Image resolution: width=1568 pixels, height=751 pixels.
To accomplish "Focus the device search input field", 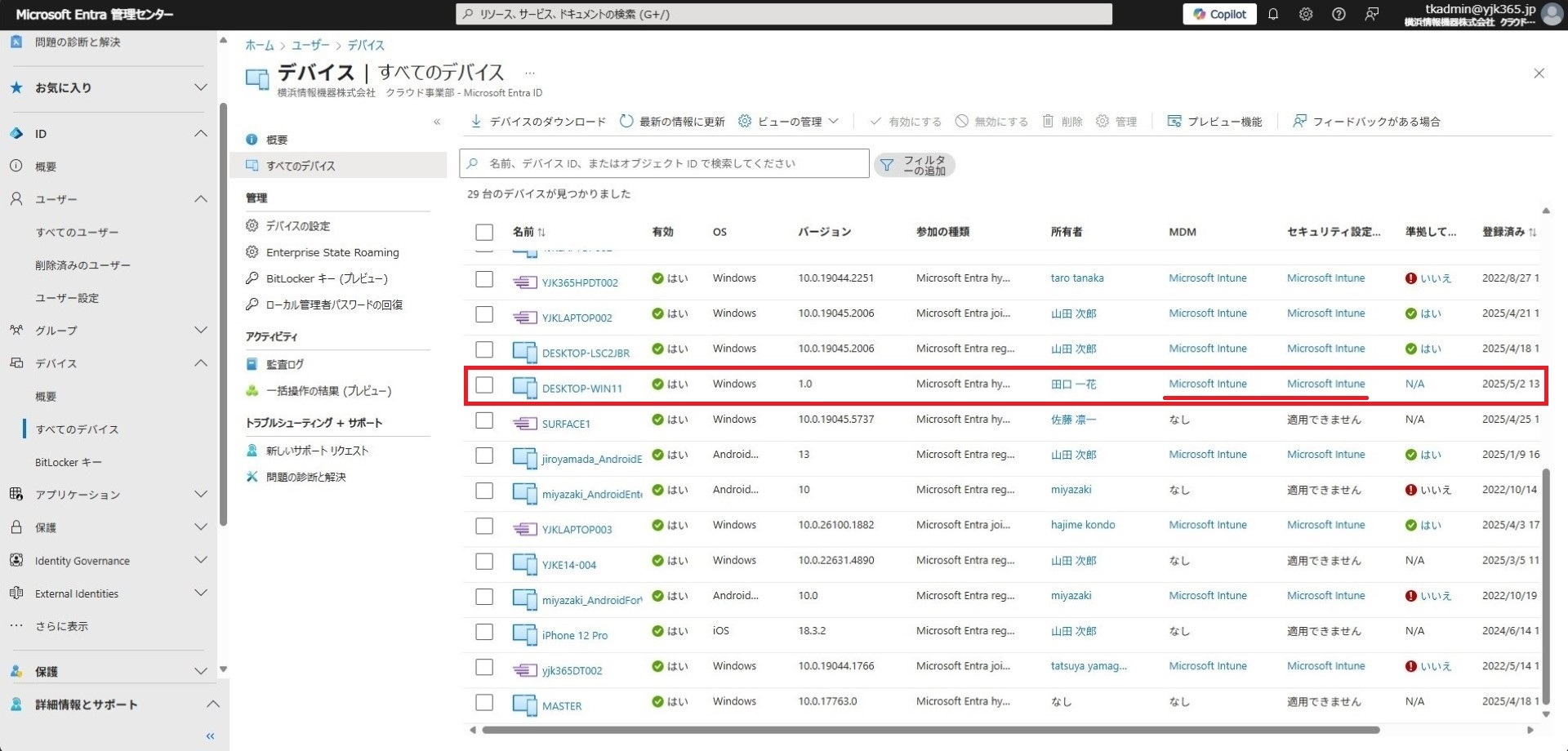I will coord(664,163).
